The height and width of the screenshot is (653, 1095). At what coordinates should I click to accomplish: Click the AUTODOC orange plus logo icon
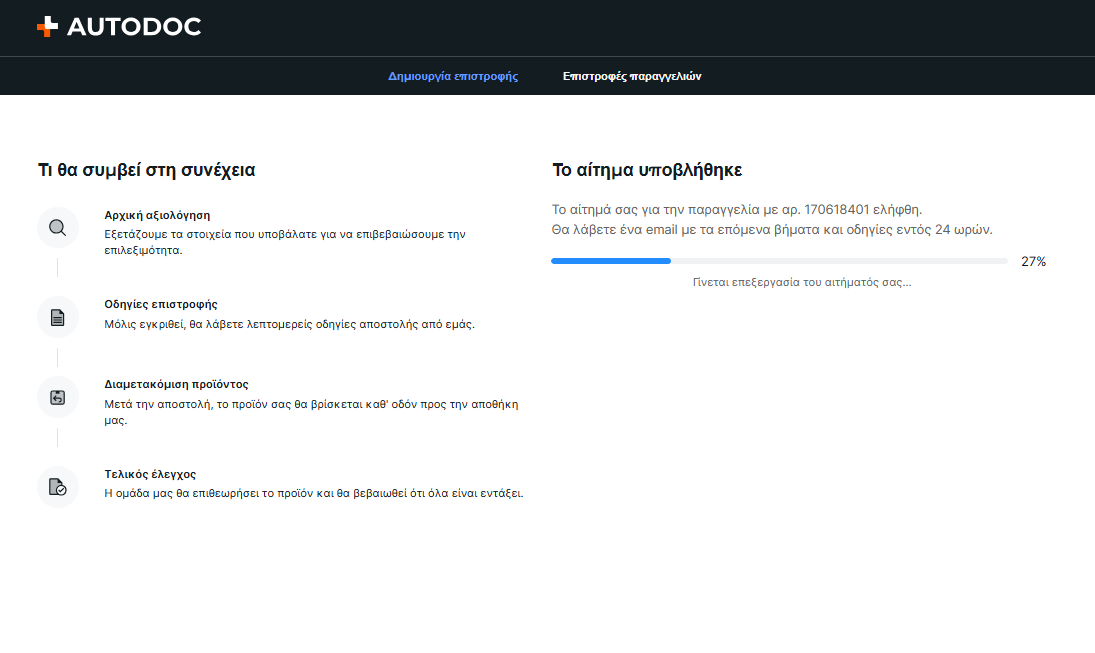pos(47,27)
